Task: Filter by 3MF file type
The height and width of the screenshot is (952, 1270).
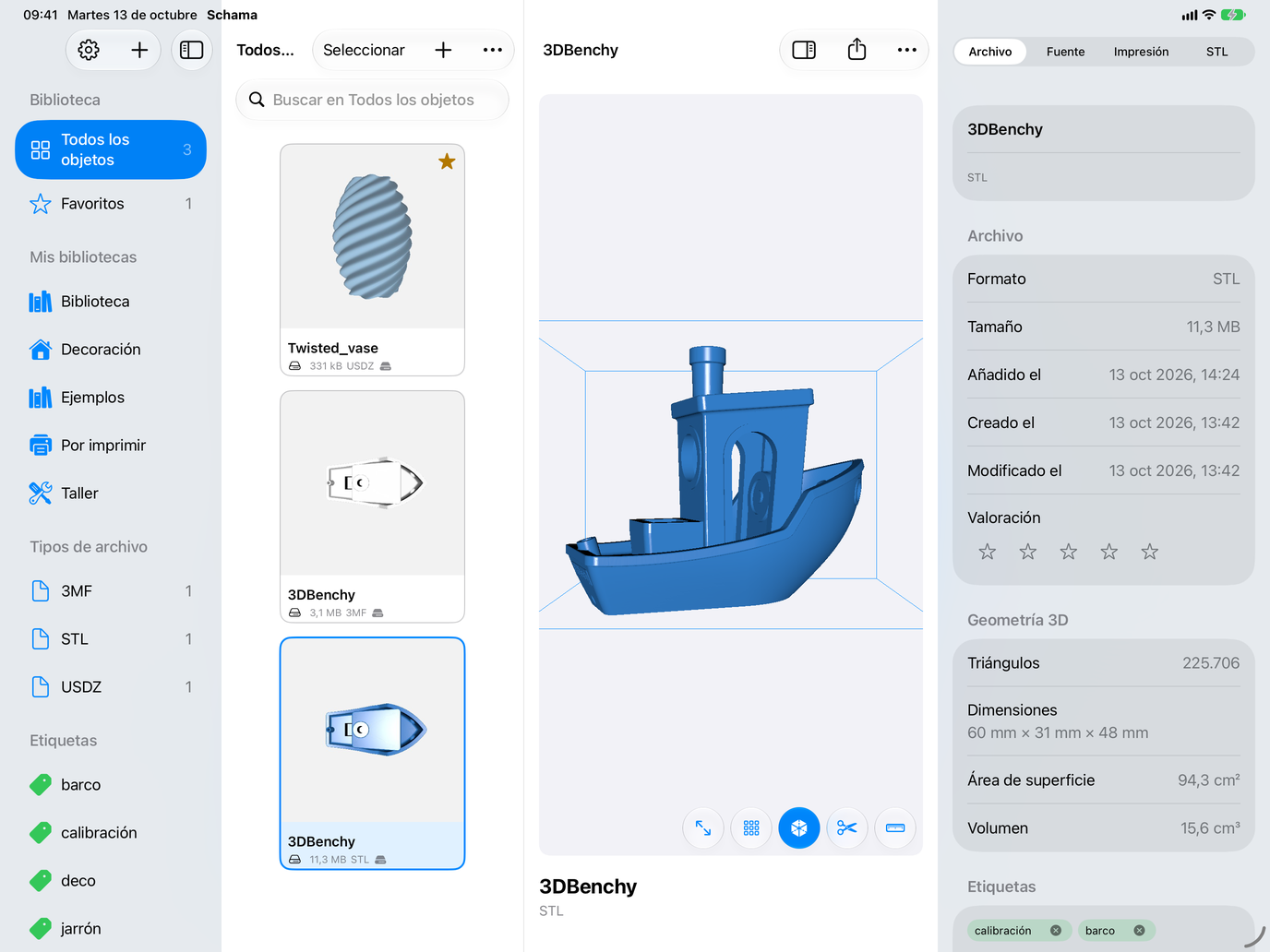Action: click(111, 591)
